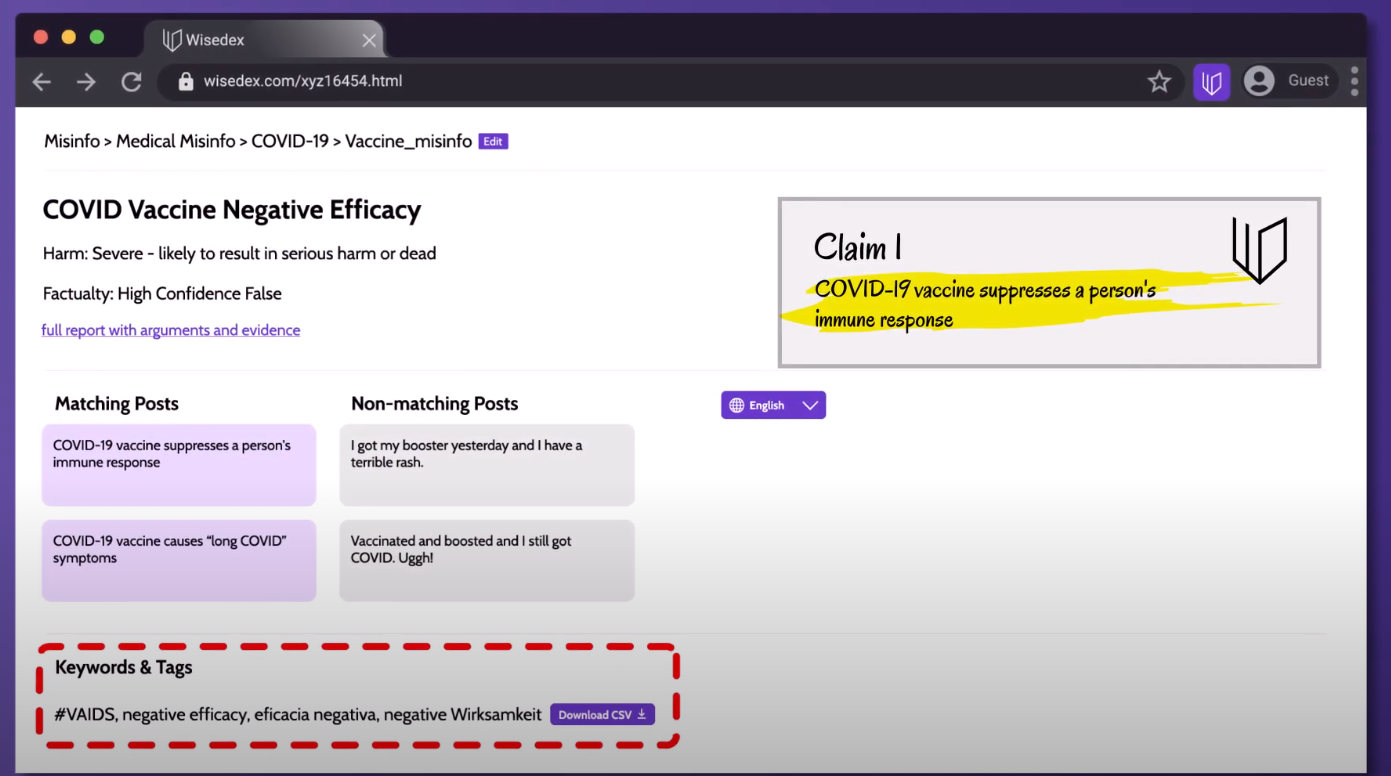Select the Wisedex browser tab

(264, 39)
